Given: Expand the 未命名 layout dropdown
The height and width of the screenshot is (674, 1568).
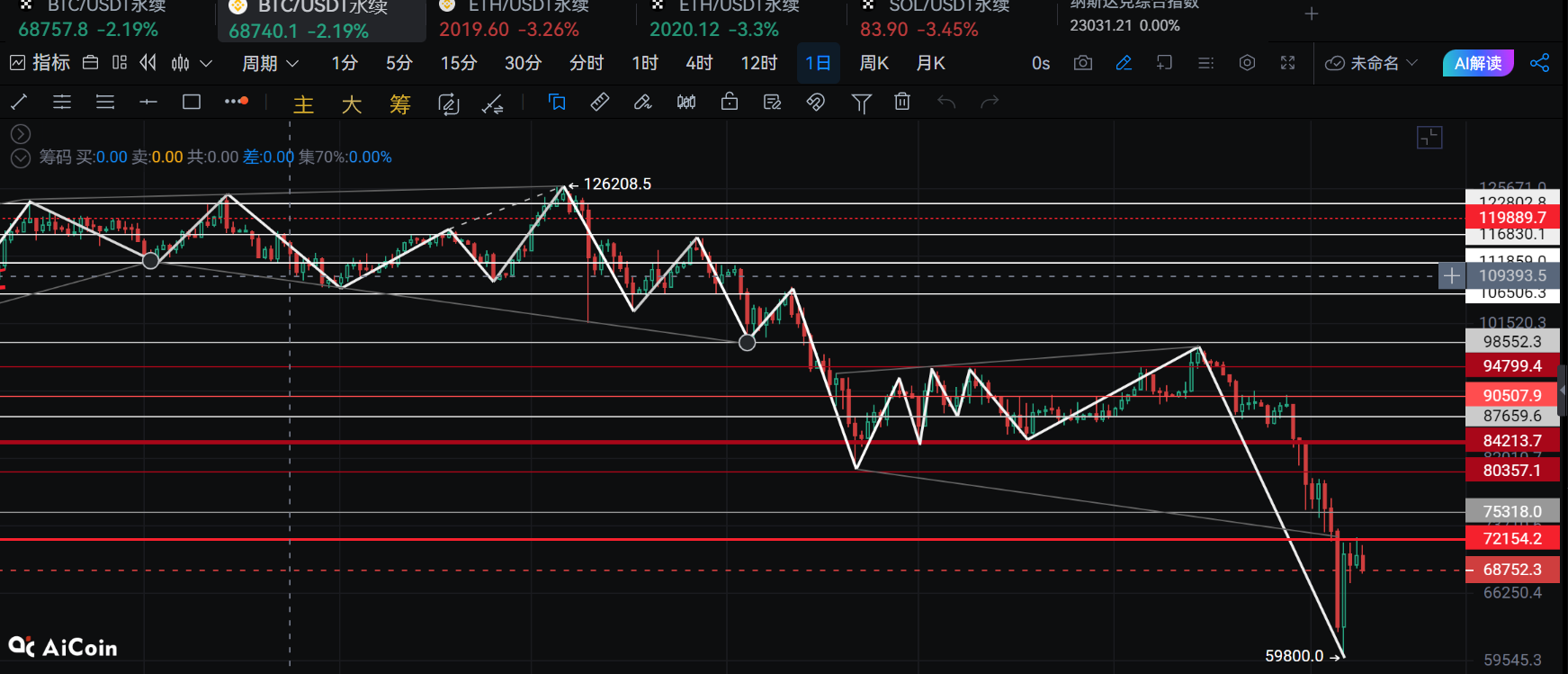Looking at the screenshot, I should click(x=1372, y=63).
